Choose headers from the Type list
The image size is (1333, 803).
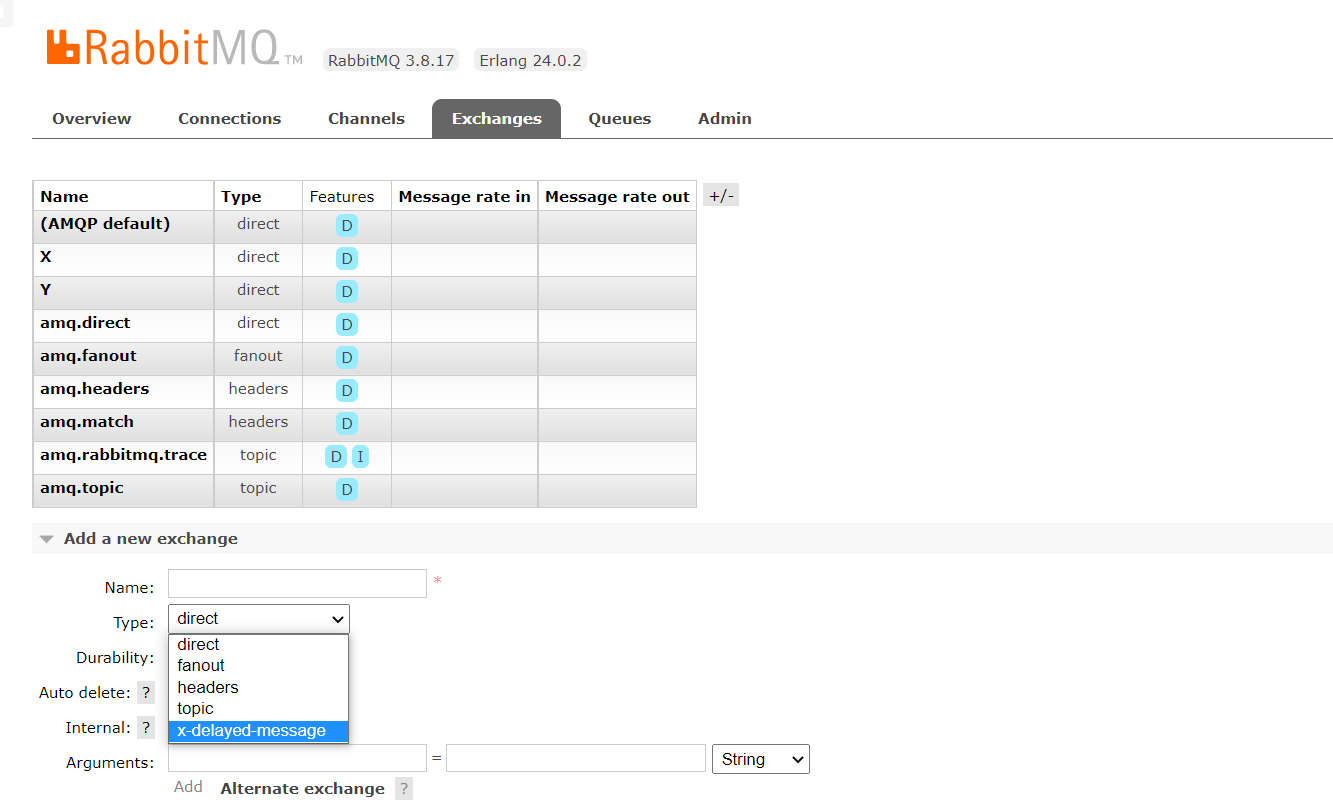pos(258,688)
